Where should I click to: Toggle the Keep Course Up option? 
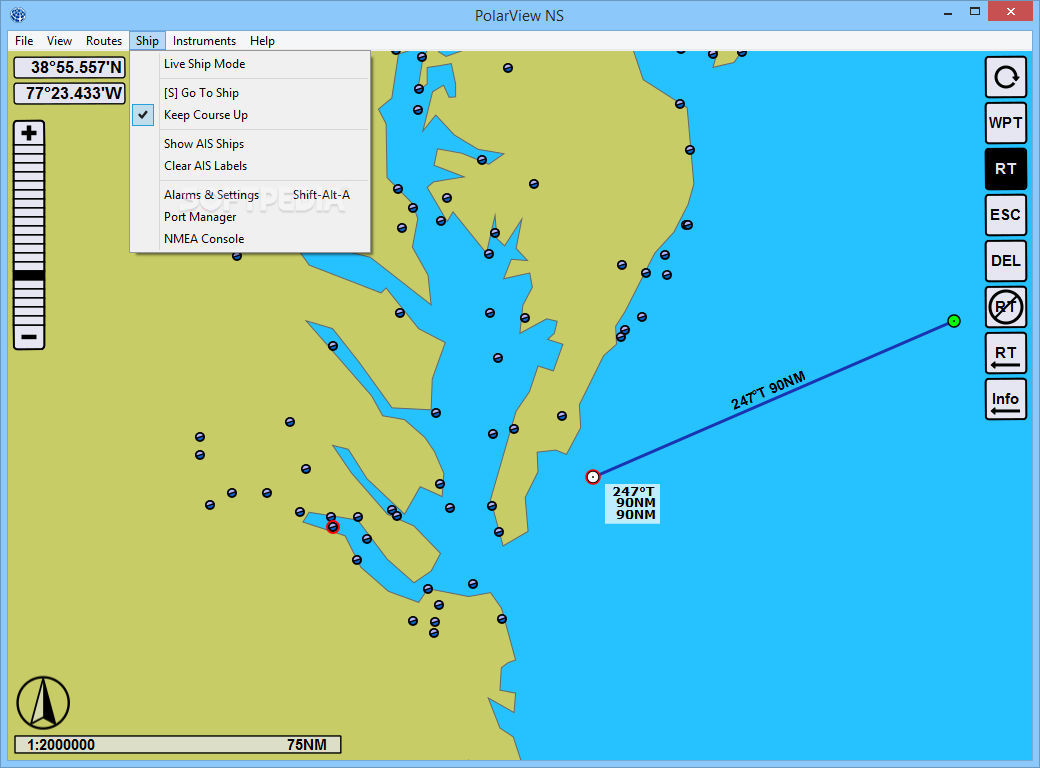point(250,115)
